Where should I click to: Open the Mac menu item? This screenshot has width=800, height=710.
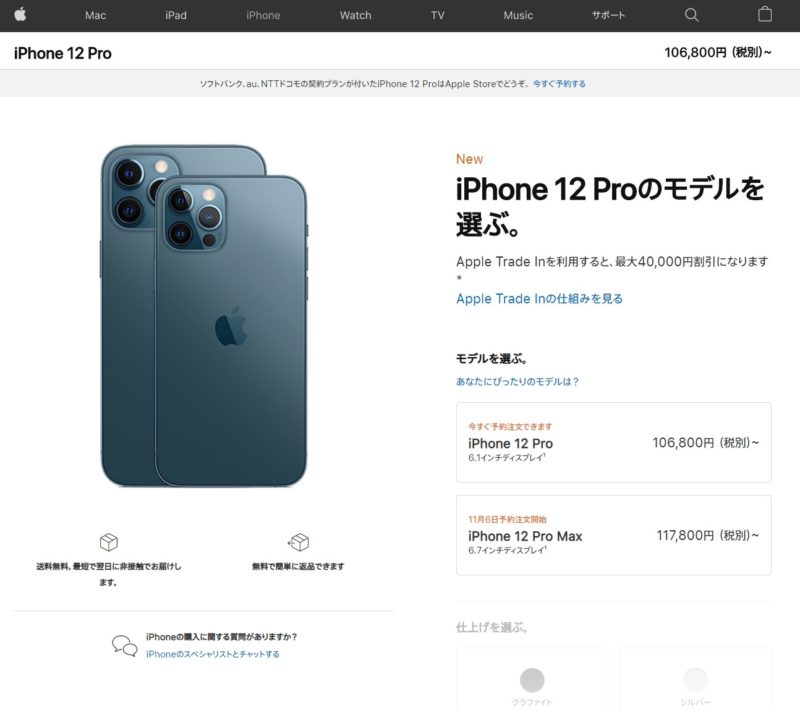point(95,15)
